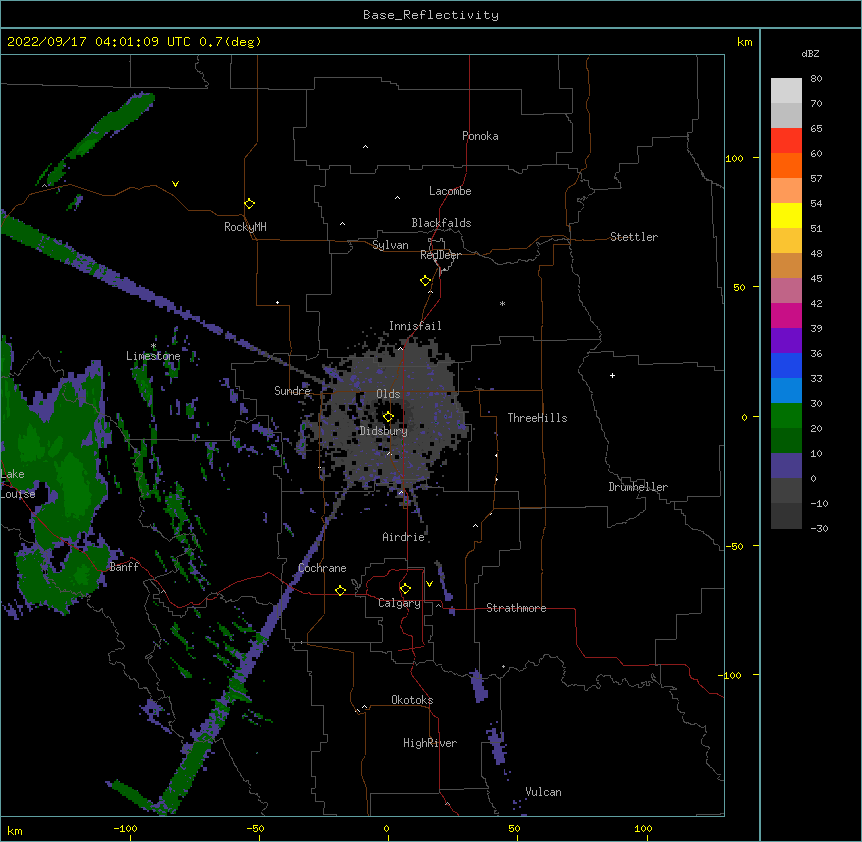The width and height of the screenshot is (862, 842).
Task: Click the Olds city label
Action: 388,394
